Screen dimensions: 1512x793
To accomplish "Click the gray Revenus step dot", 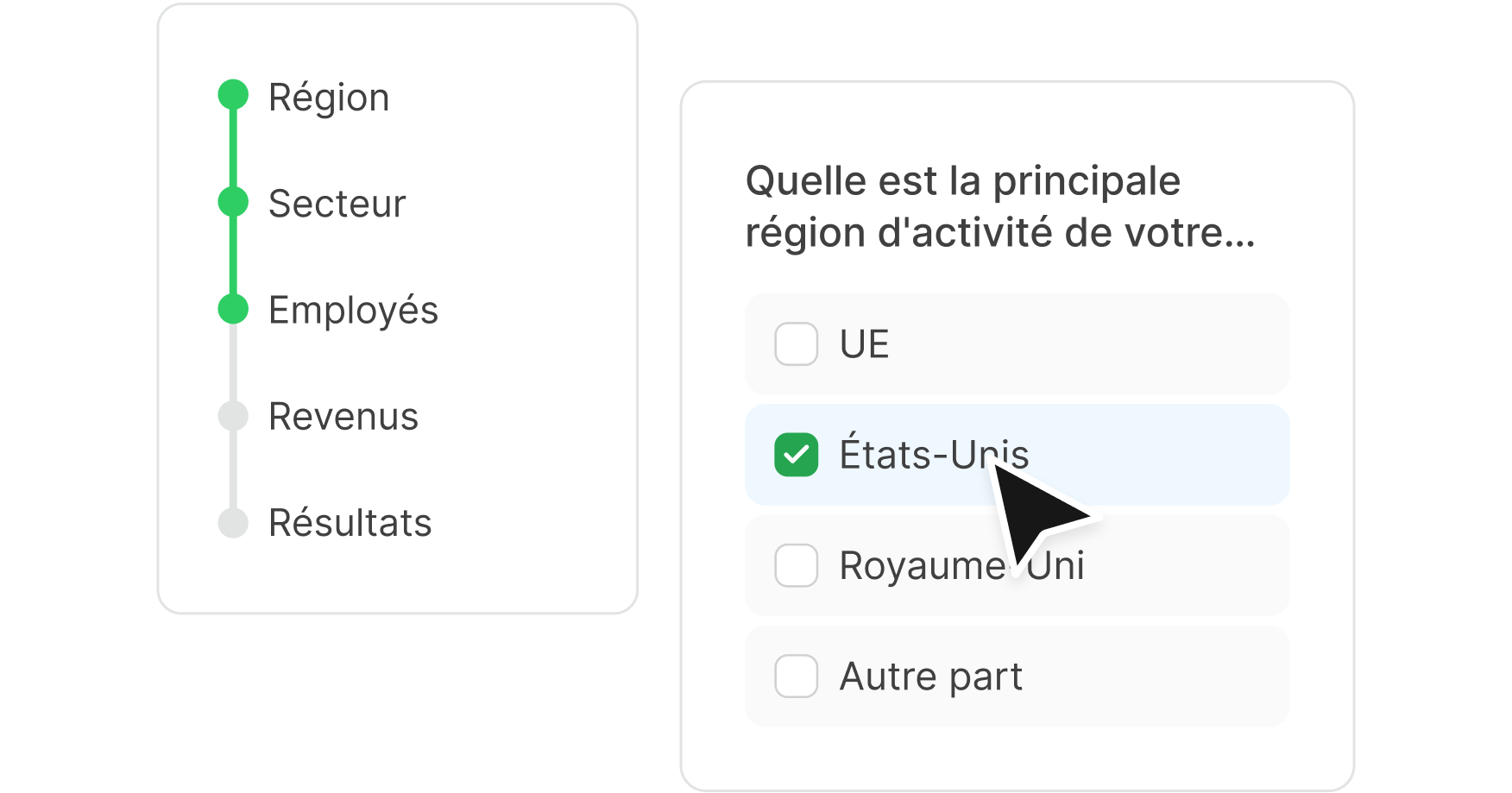I will 233,416.
